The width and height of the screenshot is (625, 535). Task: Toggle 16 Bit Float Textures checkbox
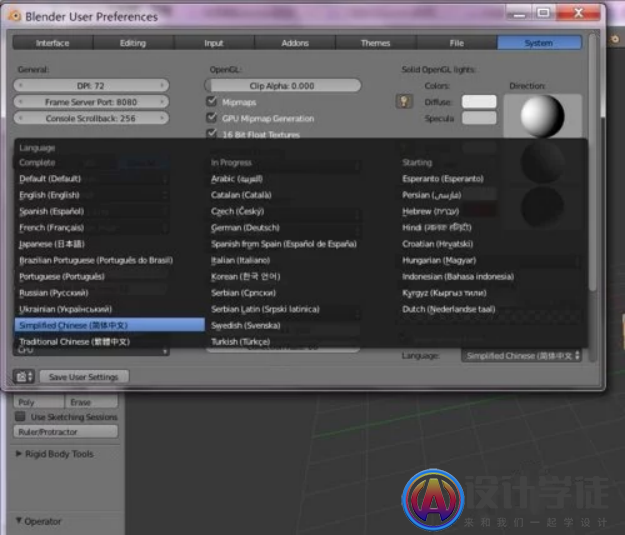click(x=212, y=134)
